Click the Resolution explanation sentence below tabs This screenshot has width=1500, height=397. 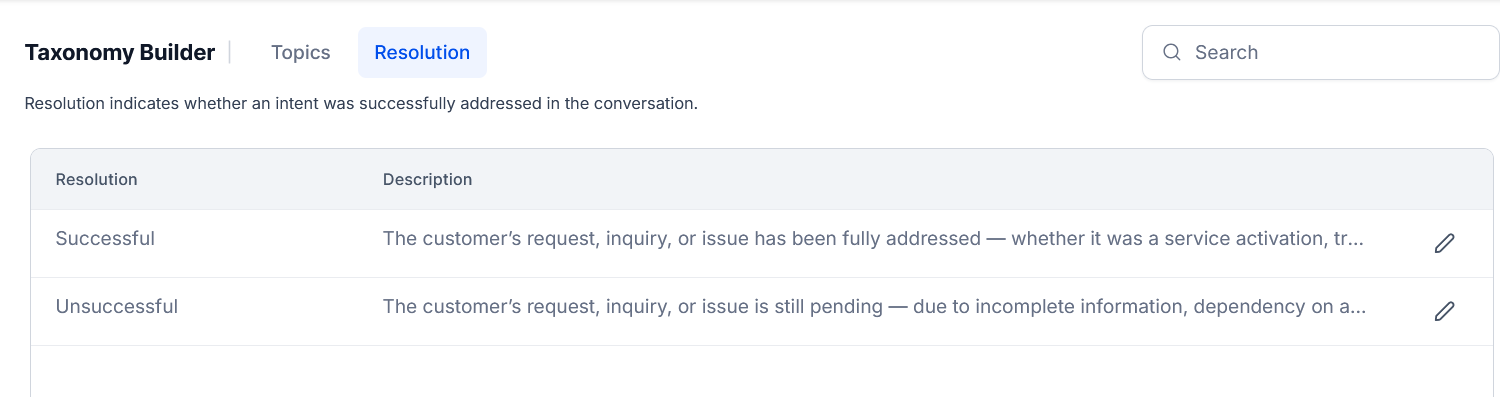[x=361, y=104]
